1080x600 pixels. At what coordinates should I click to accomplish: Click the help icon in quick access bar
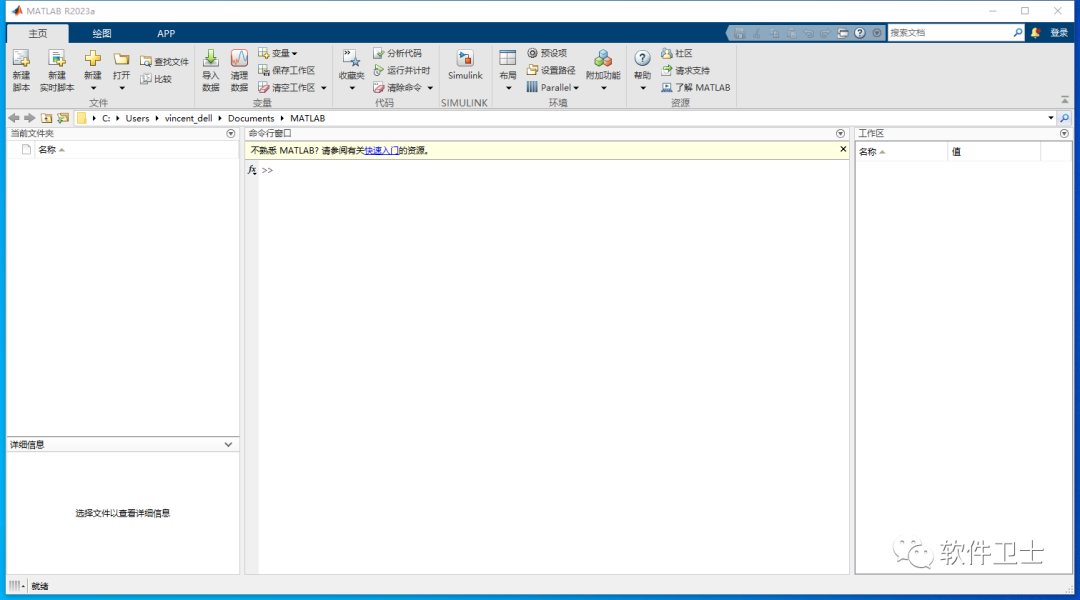[x=860, y=33]
